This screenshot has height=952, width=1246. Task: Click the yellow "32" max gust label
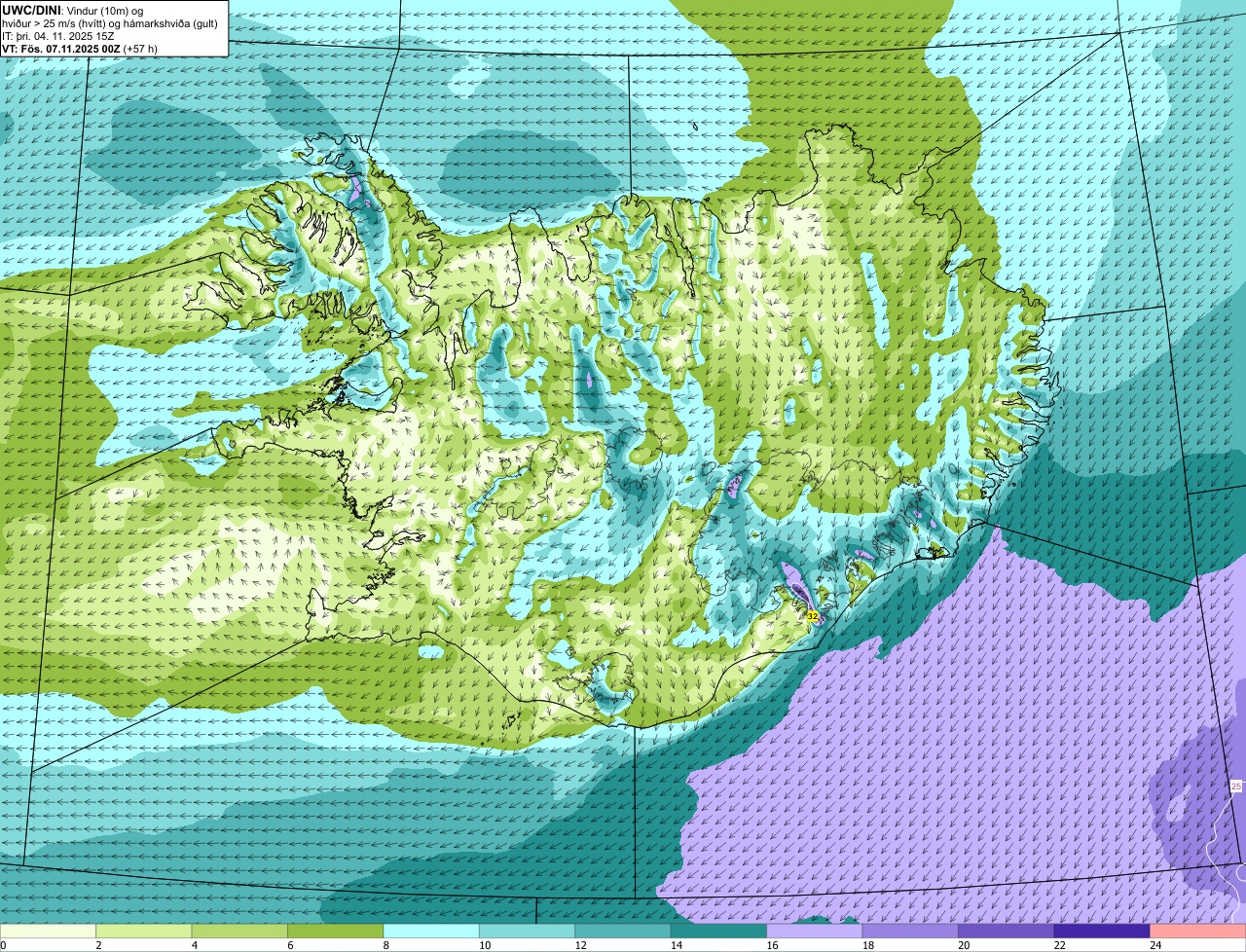[812, 616]
